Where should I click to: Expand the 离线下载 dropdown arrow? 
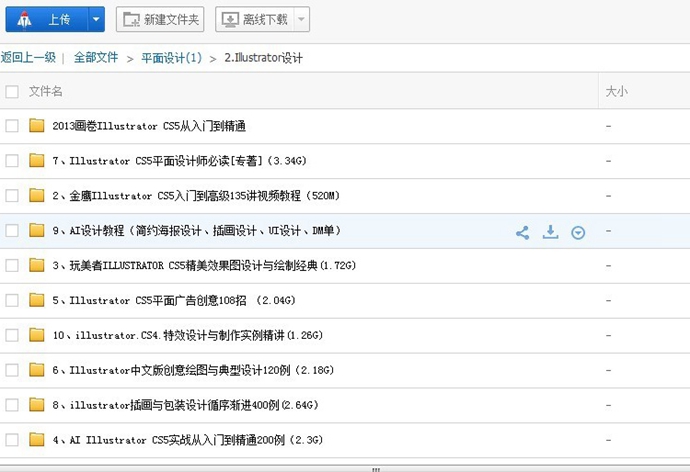click(x=302, y=19)
